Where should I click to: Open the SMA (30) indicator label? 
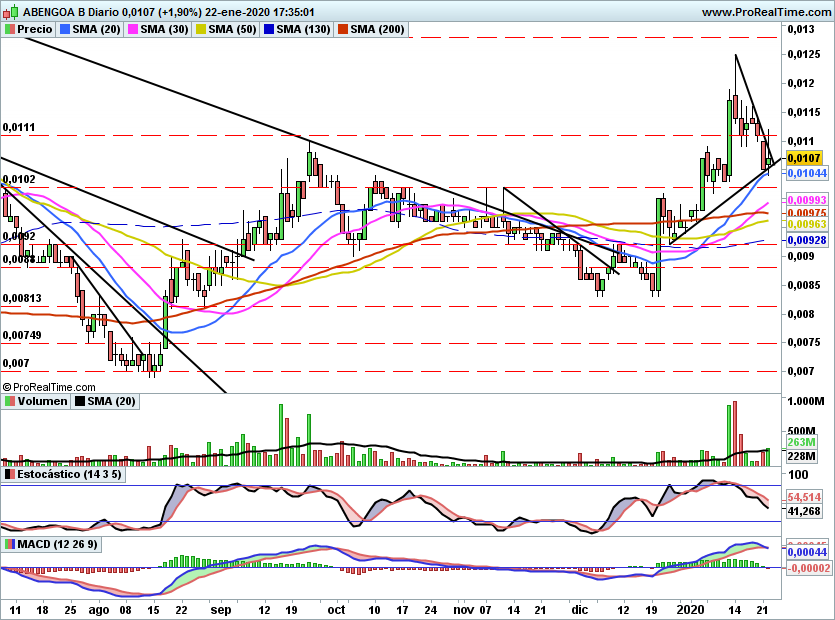click(165, 29)
